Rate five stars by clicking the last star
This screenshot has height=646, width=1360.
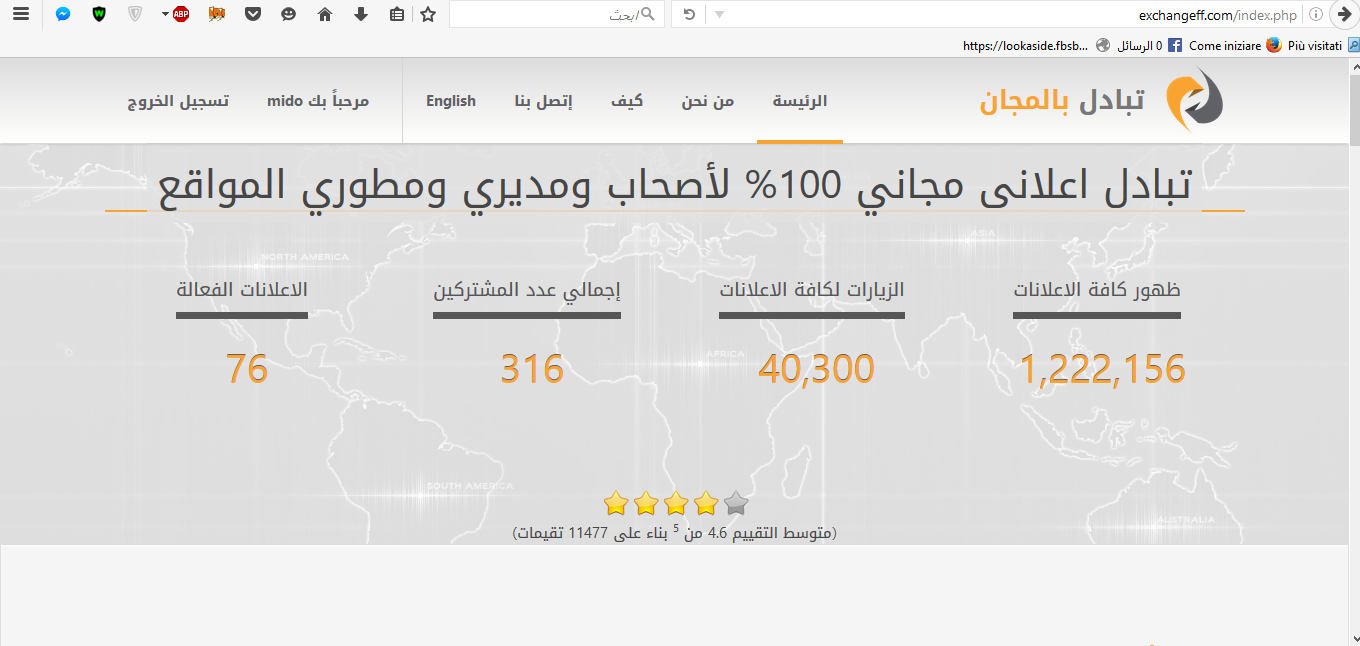(x=735, y=503)
